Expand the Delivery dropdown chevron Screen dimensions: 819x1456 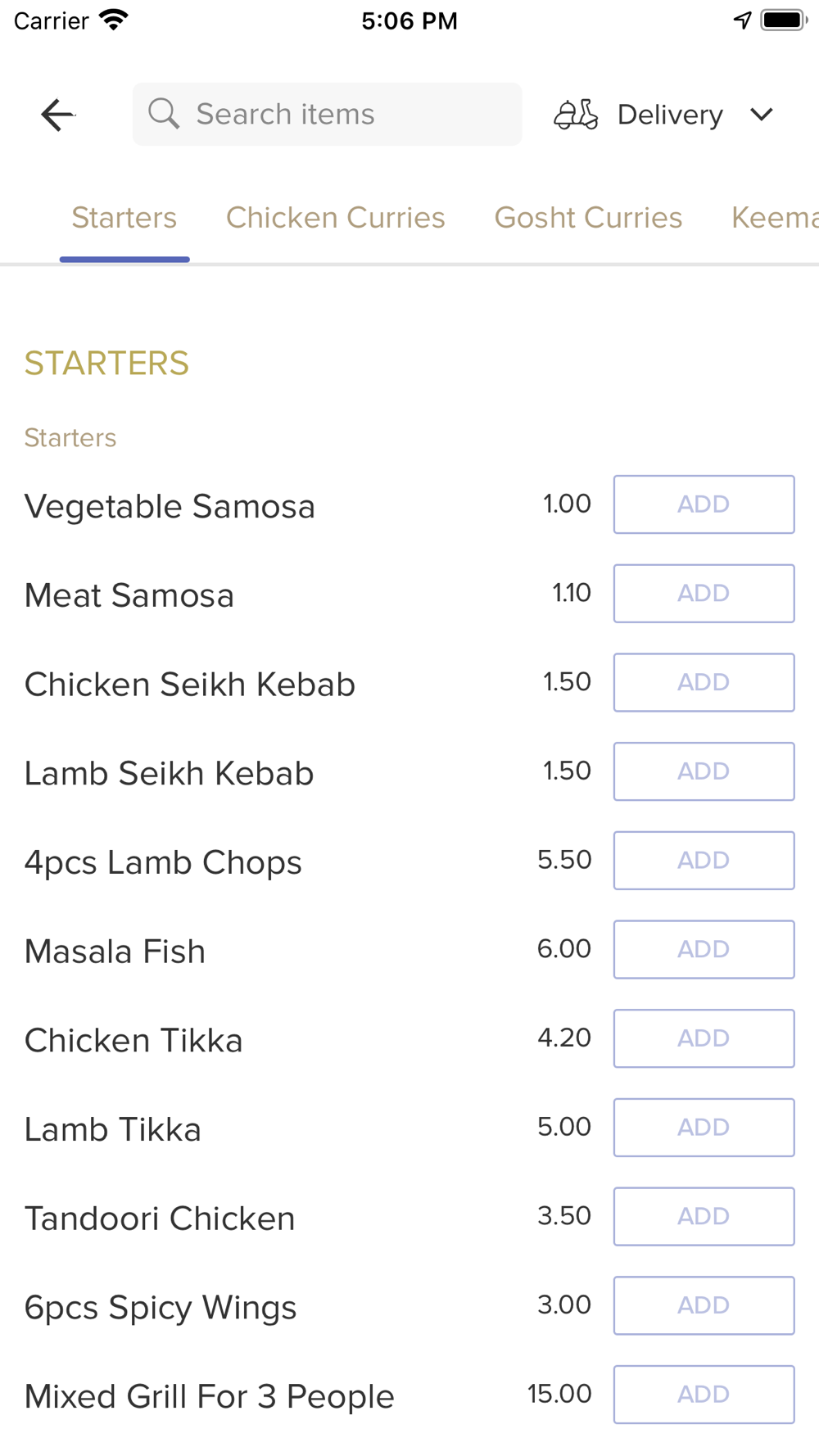coord(762,115)
